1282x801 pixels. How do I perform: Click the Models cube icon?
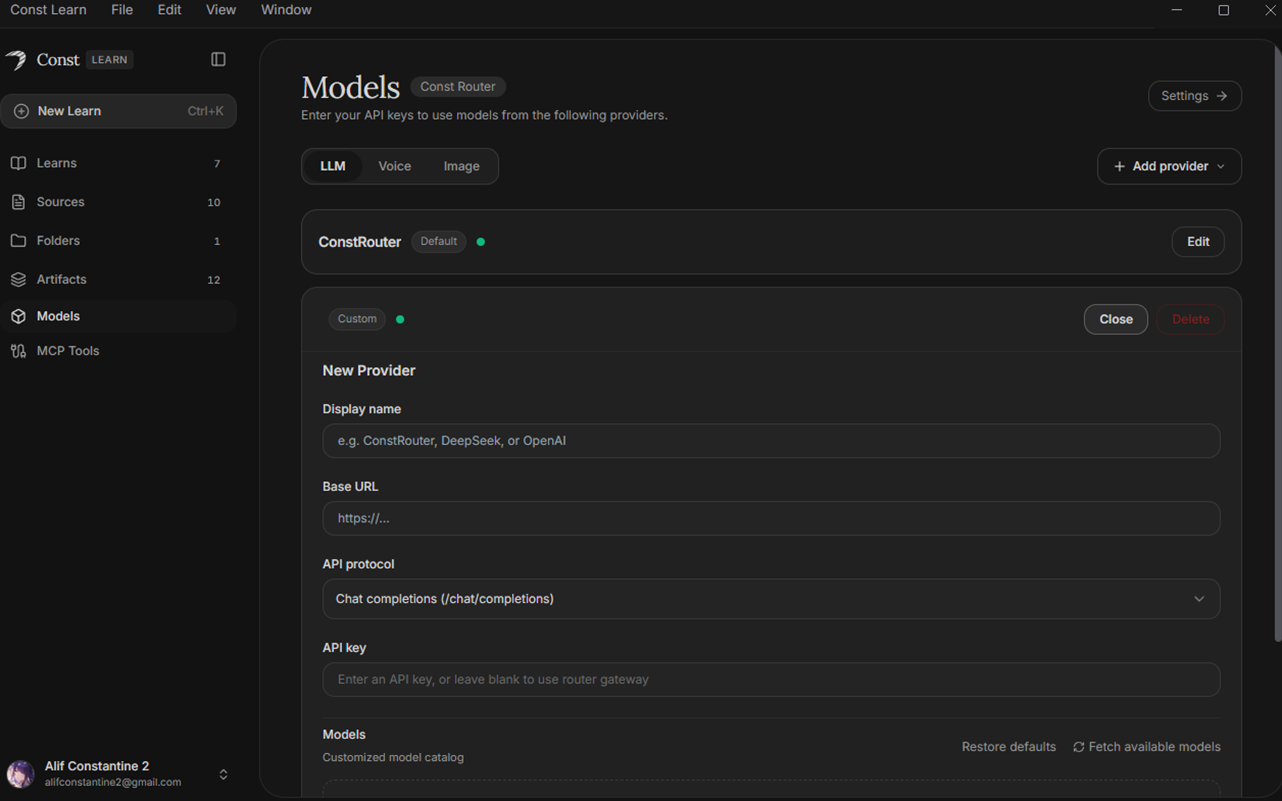18,316
